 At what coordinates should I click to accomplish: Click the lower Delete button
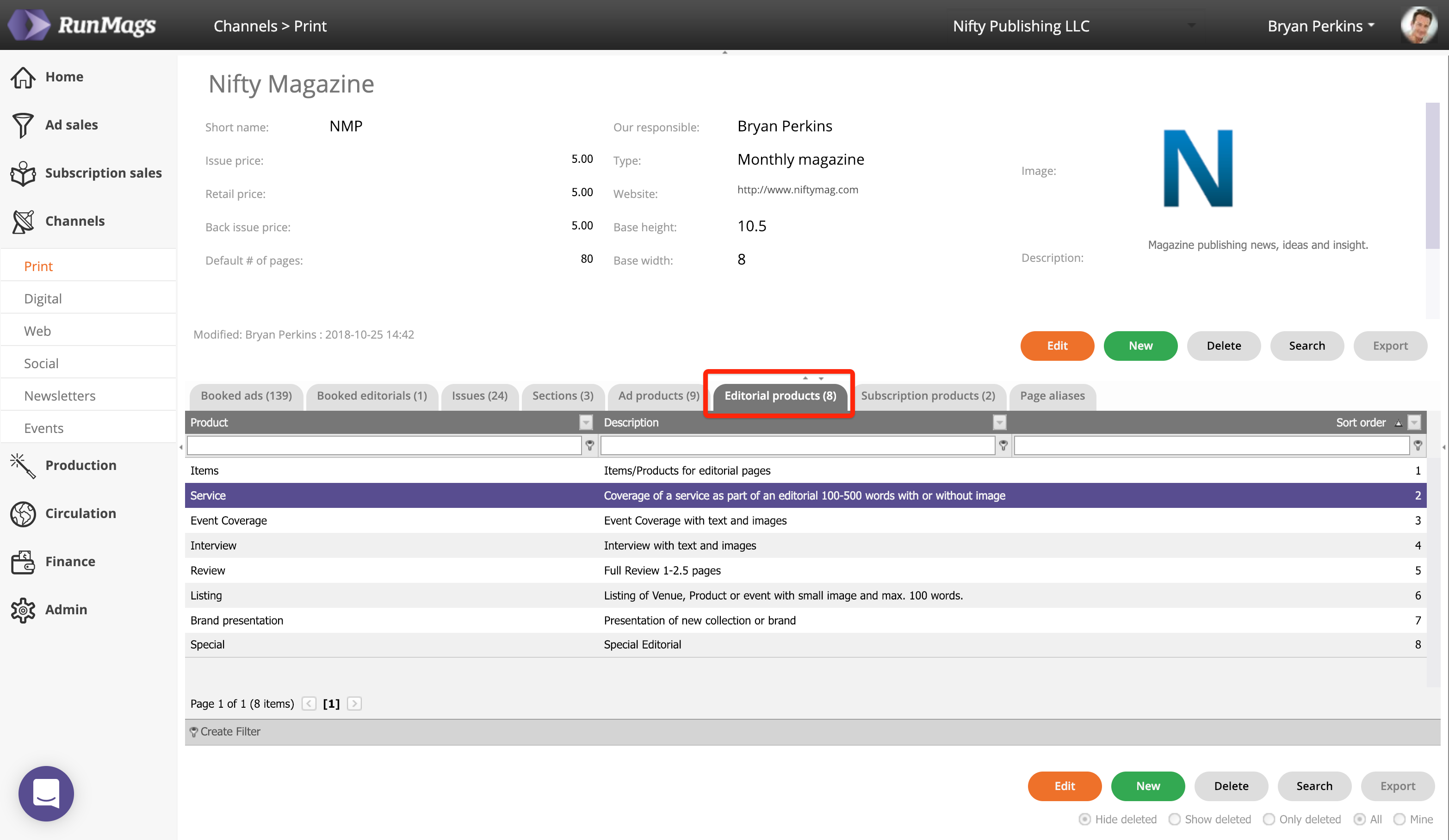tap(1231, 786)
